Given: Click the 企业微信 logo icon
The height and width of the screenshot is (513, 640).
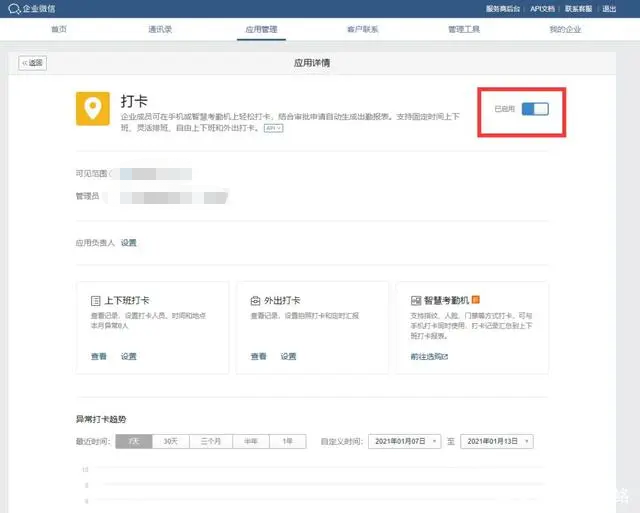Looking at the screenshot, I should pos(13,9).
